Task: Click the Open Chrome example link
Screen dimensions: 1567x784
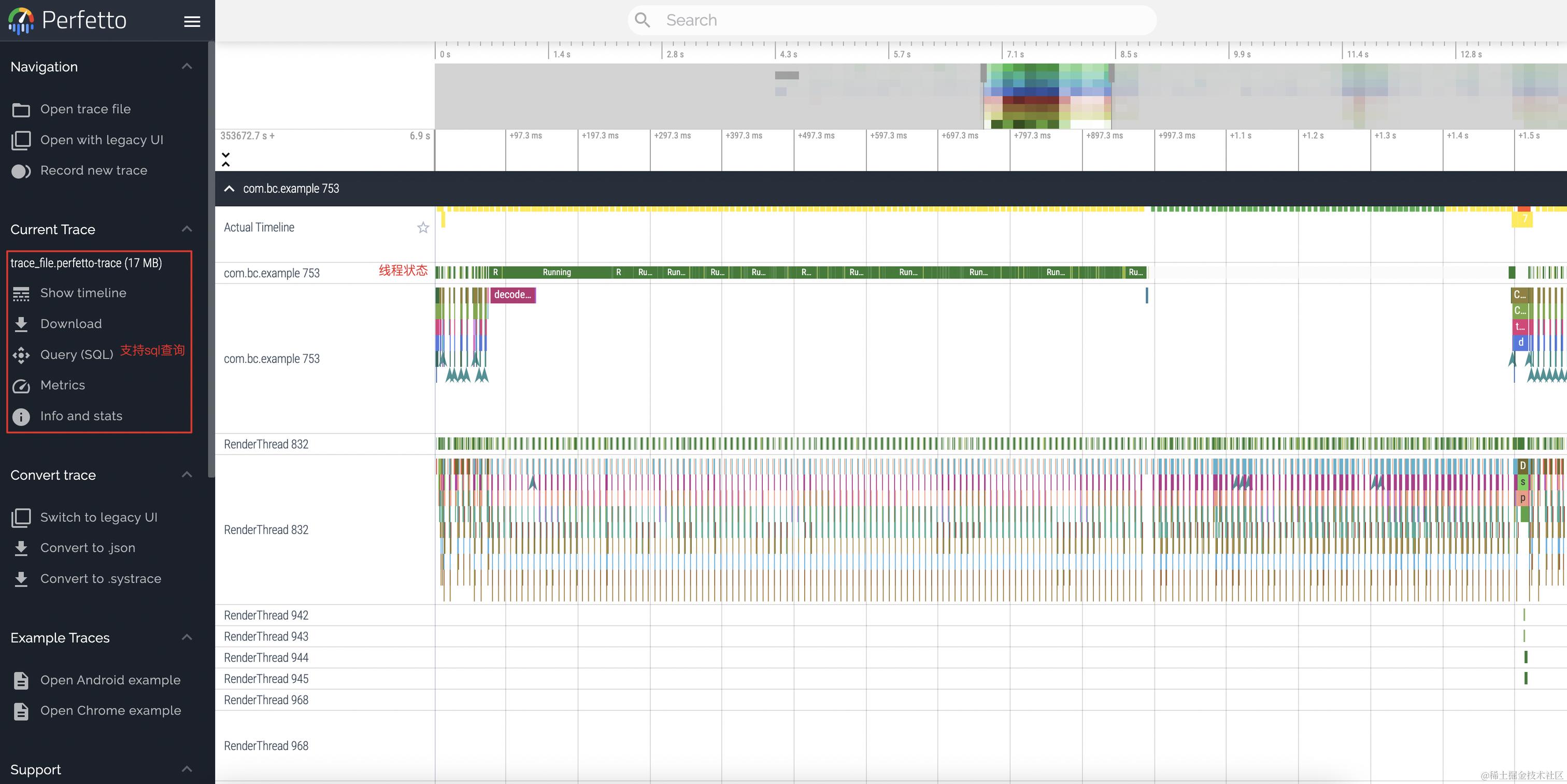Action: tap(110, 711)
